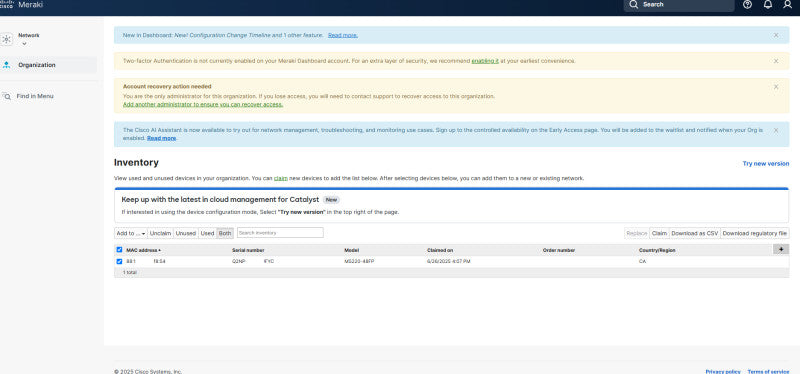Click the Download regulatory file button

(x=755, y=233)
